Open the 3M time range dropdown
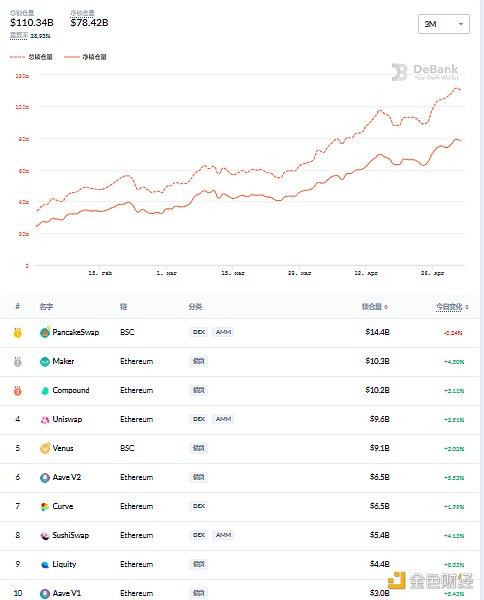Viewport: 484px width, 600px height. (x=444, y=24)
